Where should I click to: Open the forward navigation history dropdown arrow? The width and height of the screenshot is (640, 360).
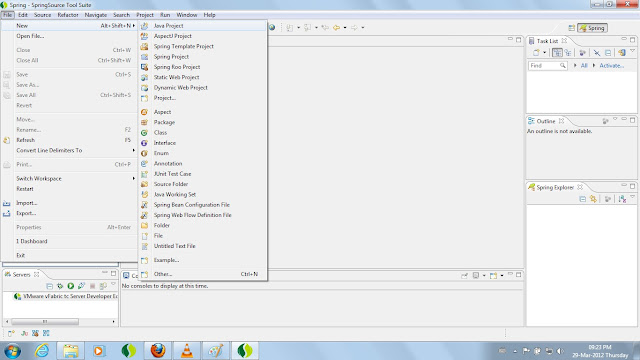362,27
